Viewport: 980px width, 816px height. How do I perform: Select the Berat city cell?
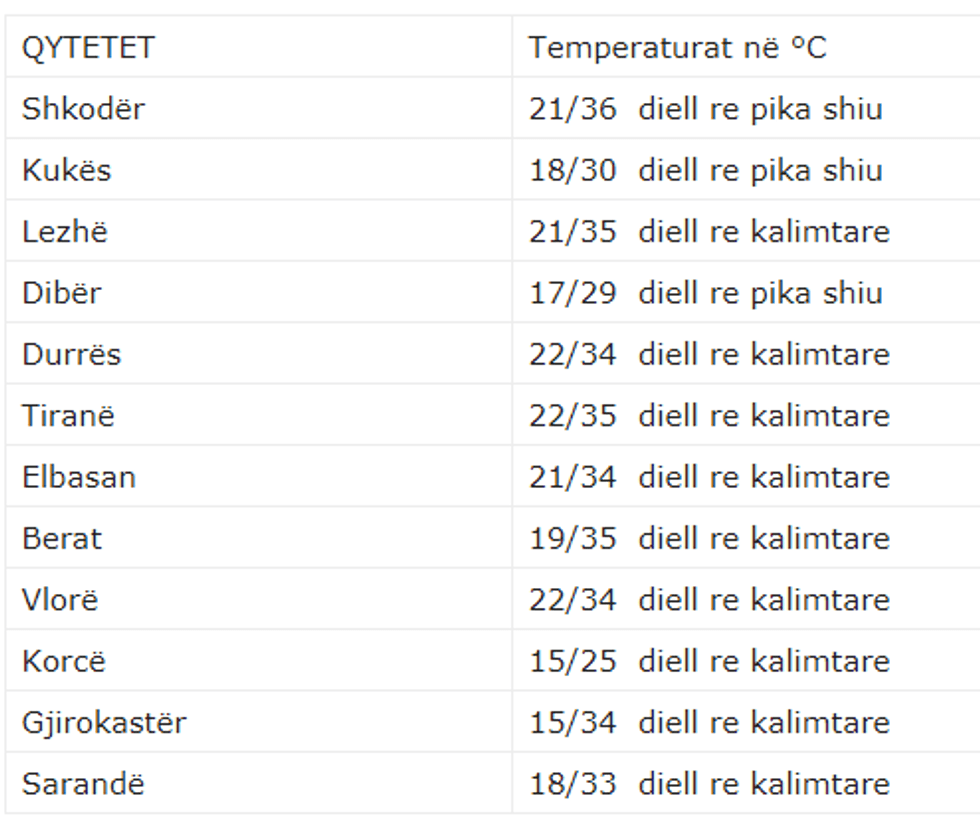click(x=62, y=539)
